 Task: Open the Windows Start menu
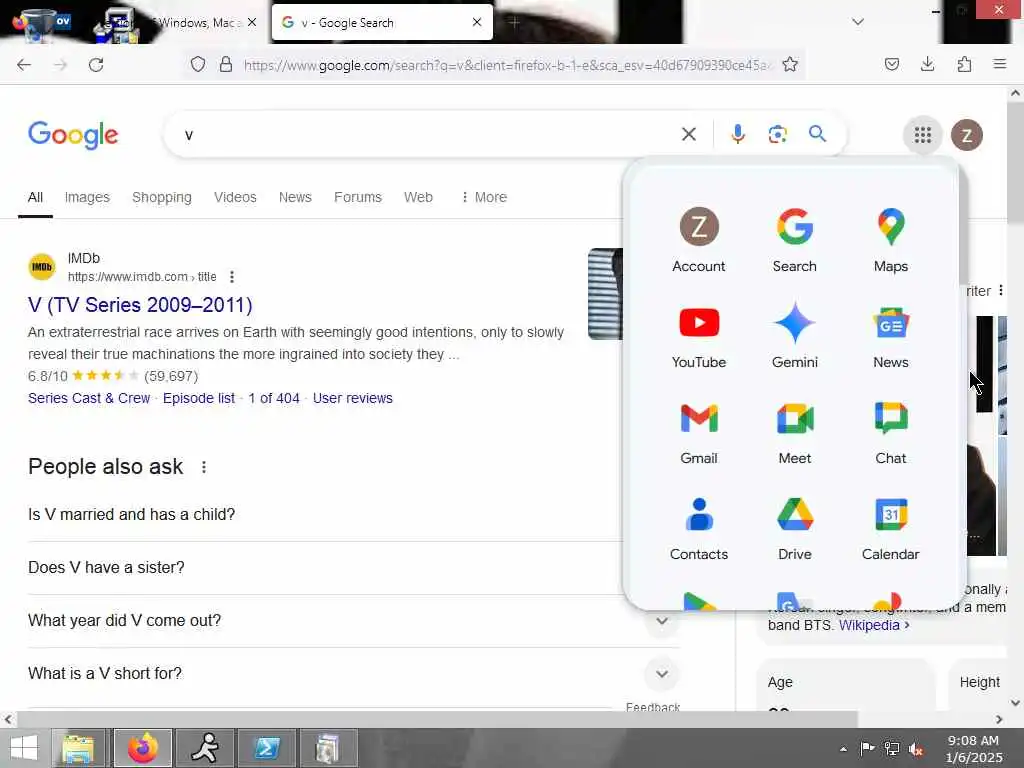pos(24,748)
